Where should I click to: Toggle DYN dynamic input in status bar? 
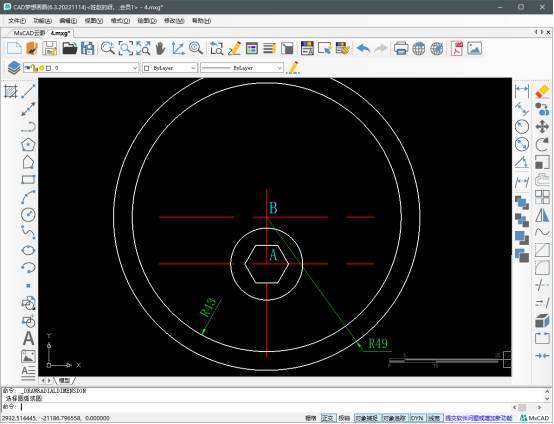tap(417, 418)
